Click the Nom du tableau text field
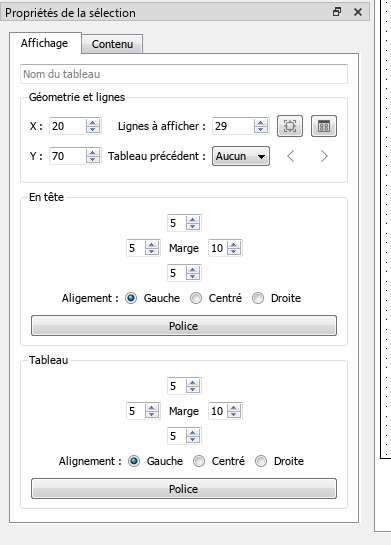Screen dimensions: 391x545 coord(184,74)
